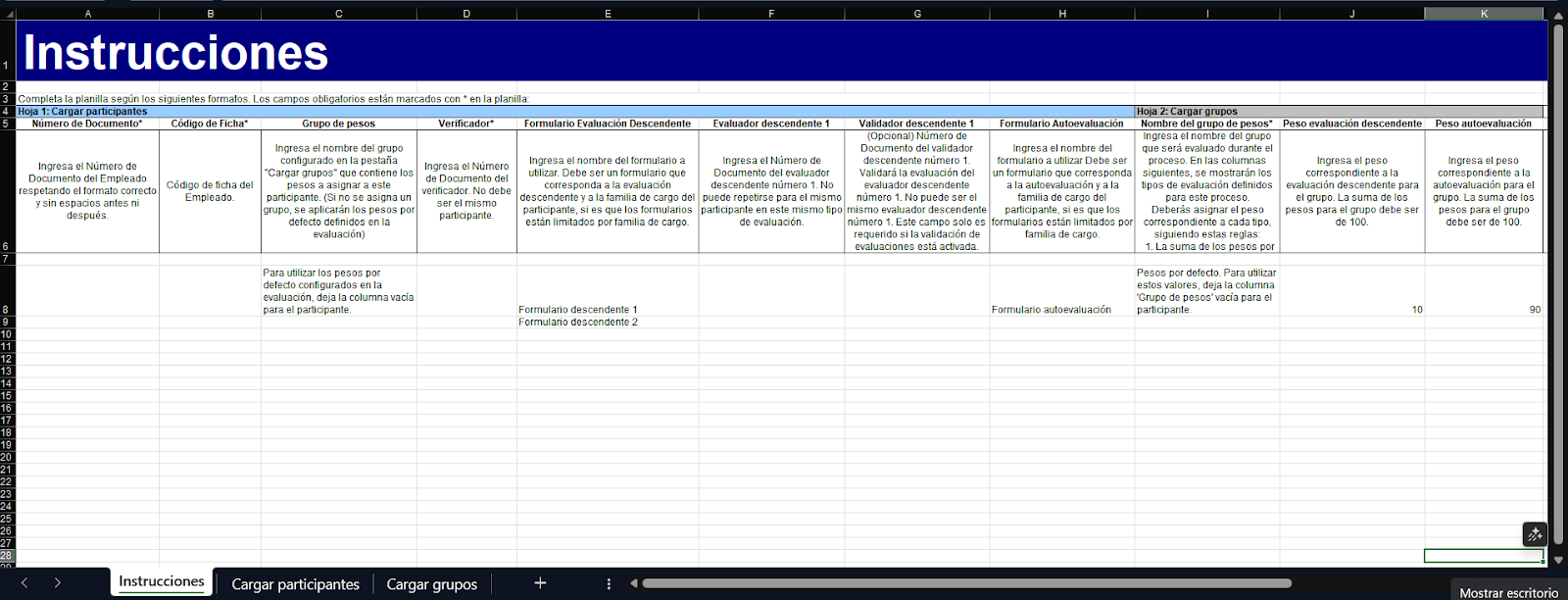This screenshot has height=600, width=1568.
Task: Switch to the Cargar participantes sheet
Action: tap(295, 584)
